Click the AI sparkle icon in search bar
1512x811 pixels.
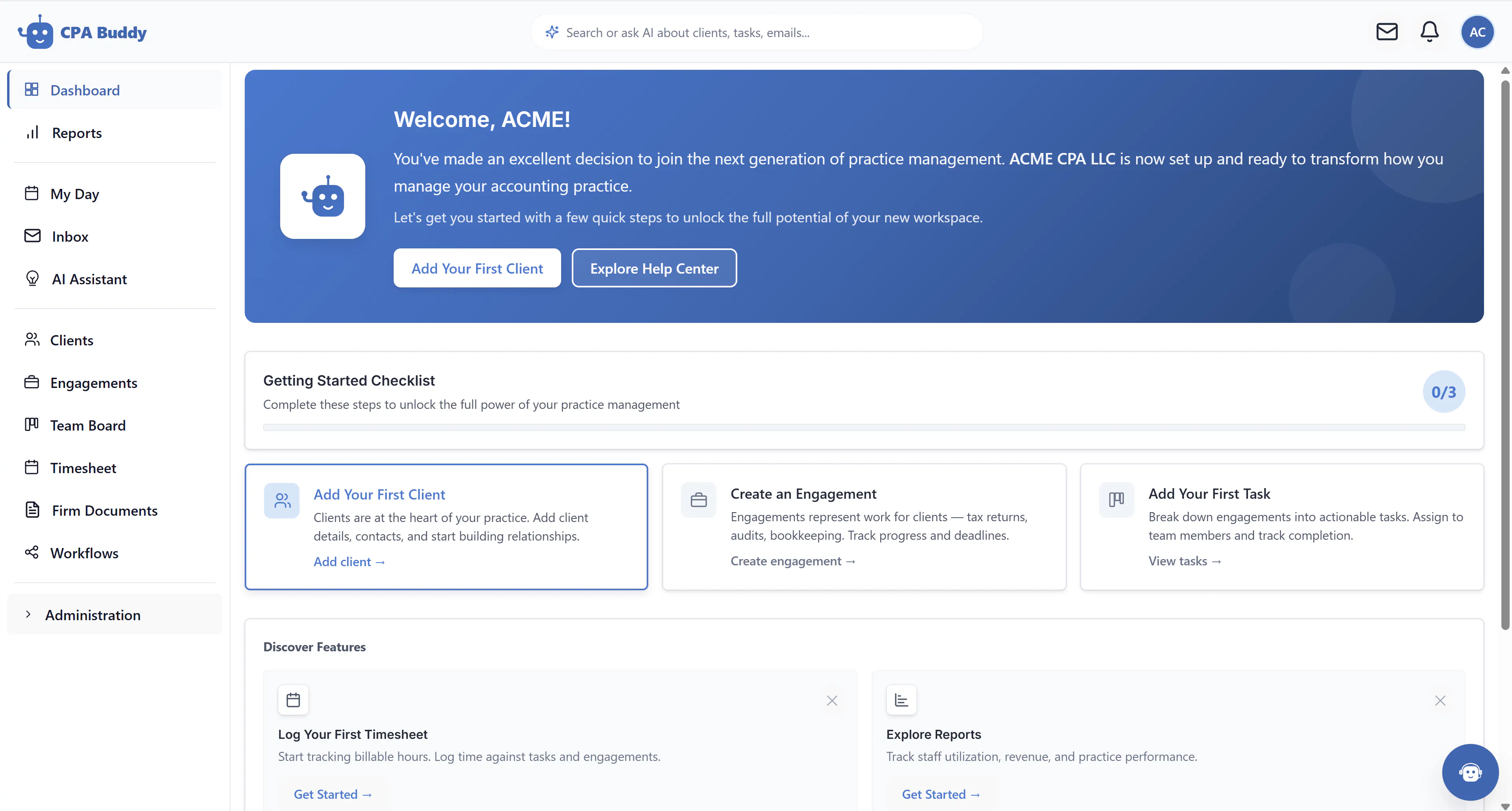coord(552,32)
